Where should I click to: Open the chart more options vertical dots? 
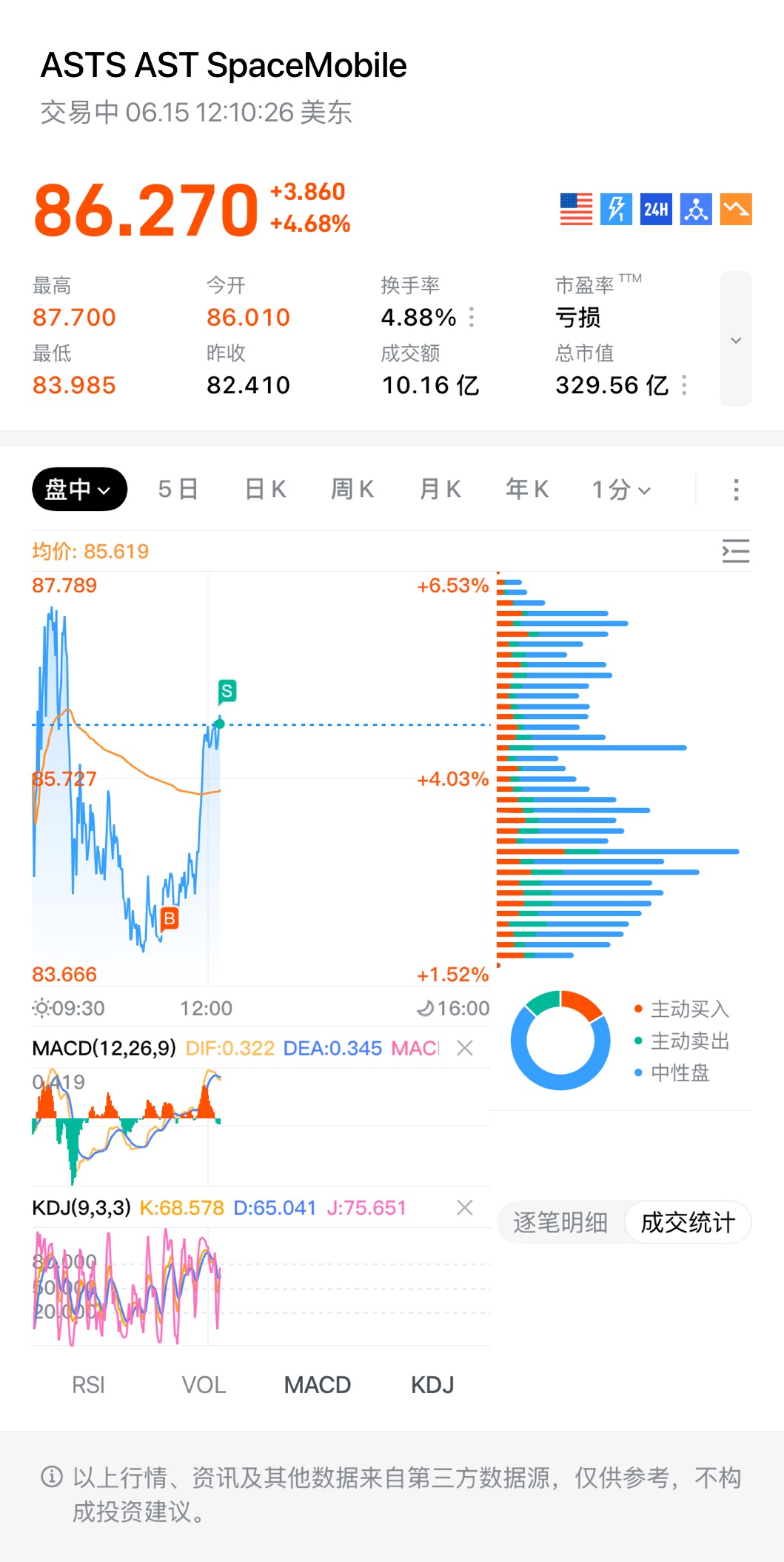point(736,489)
